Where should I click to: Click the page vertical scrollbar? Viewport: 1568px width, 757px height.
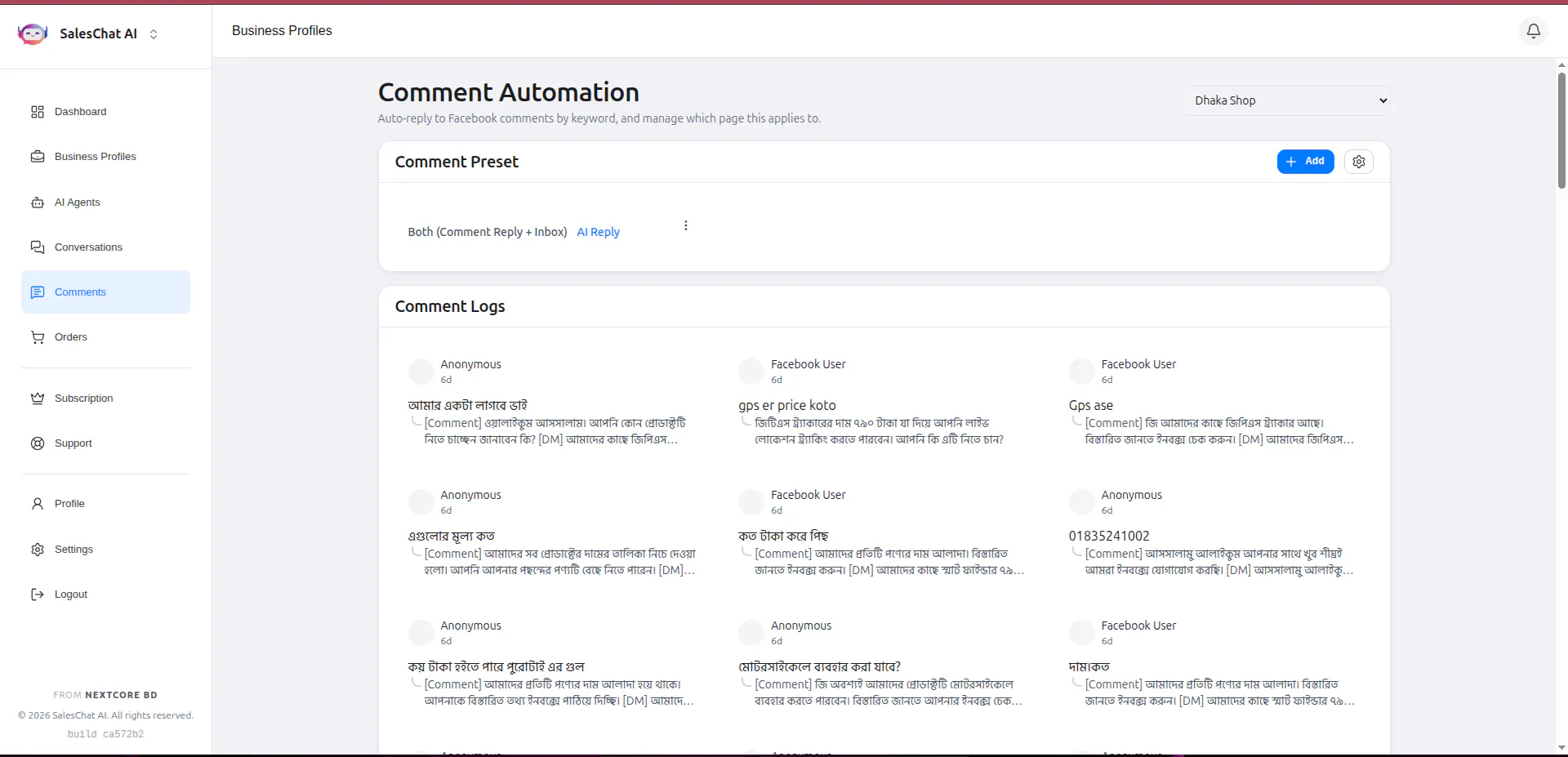click(x=1561, y=131)
